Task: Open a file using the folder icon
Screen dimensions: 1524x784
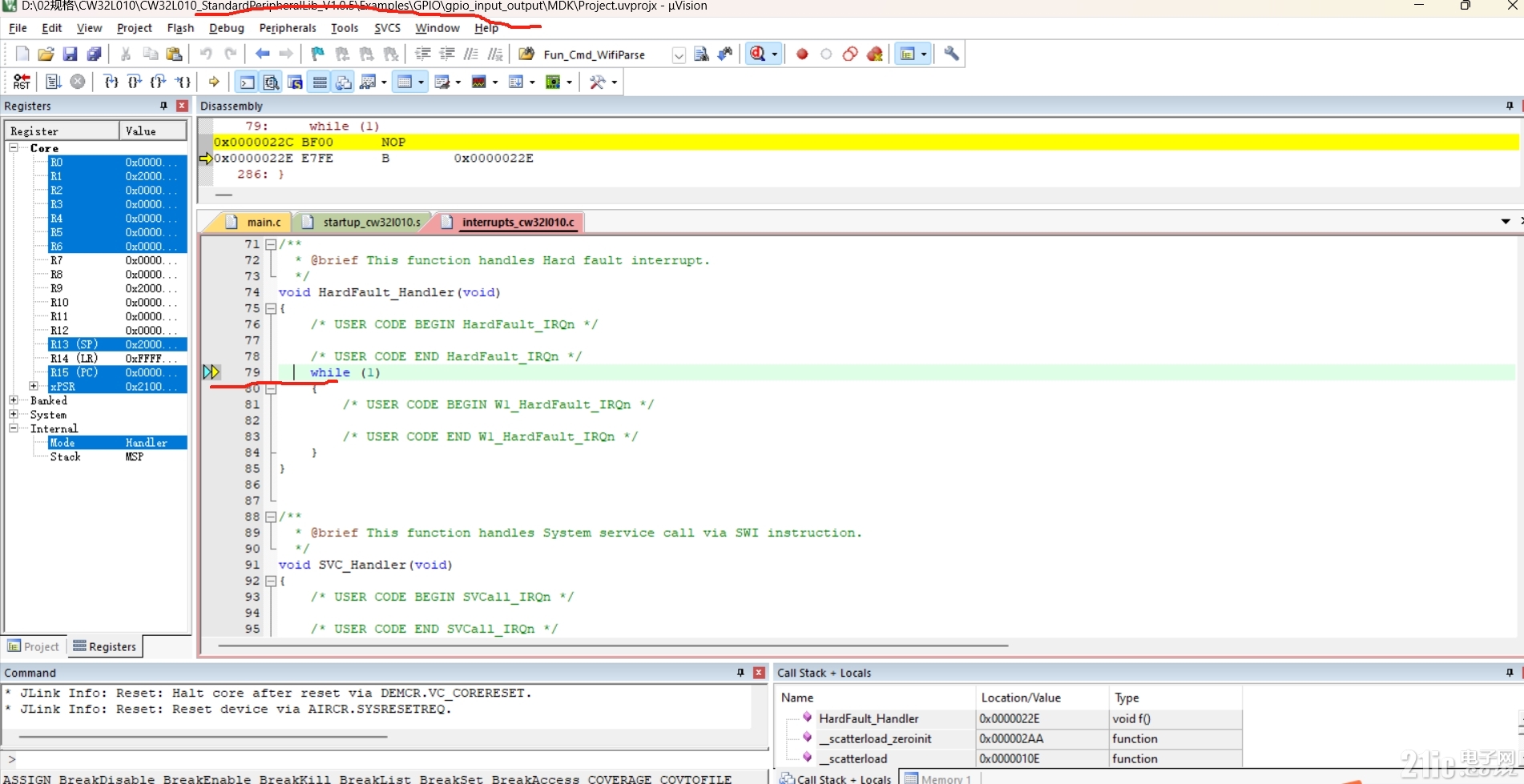Action: coord(46,54)
